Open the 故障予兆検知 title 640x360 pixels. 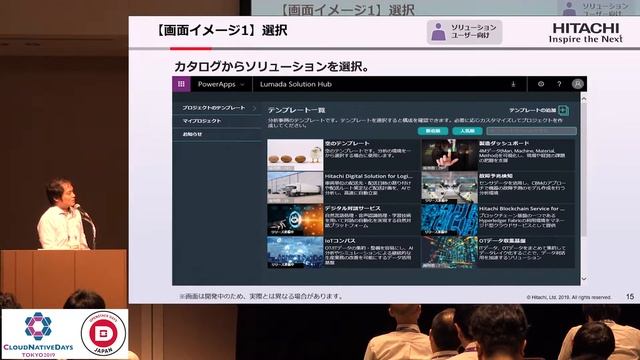tap(496, 176)
